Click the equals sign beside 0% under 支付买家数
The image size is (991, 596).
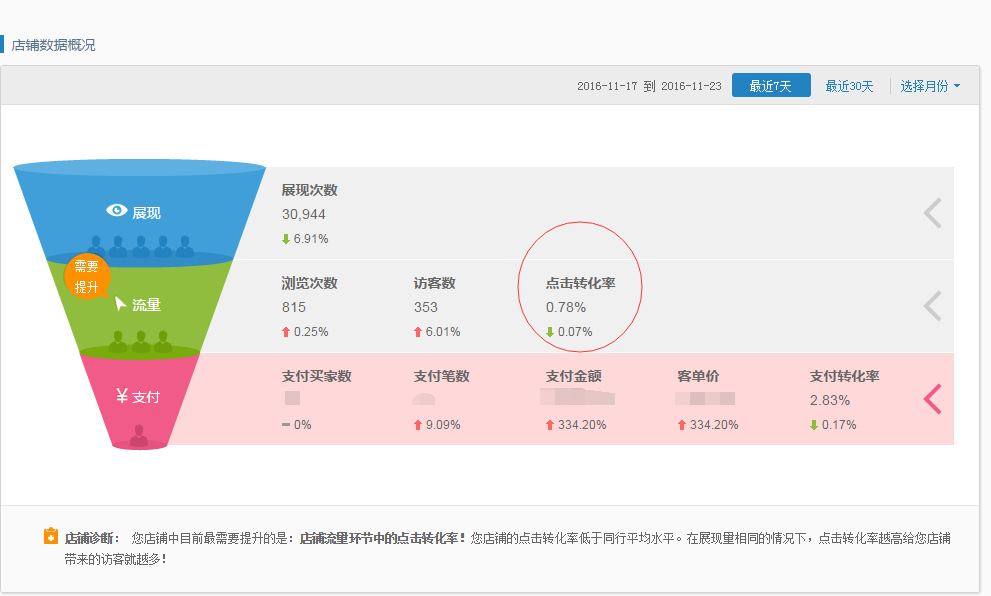coord(286,424)
